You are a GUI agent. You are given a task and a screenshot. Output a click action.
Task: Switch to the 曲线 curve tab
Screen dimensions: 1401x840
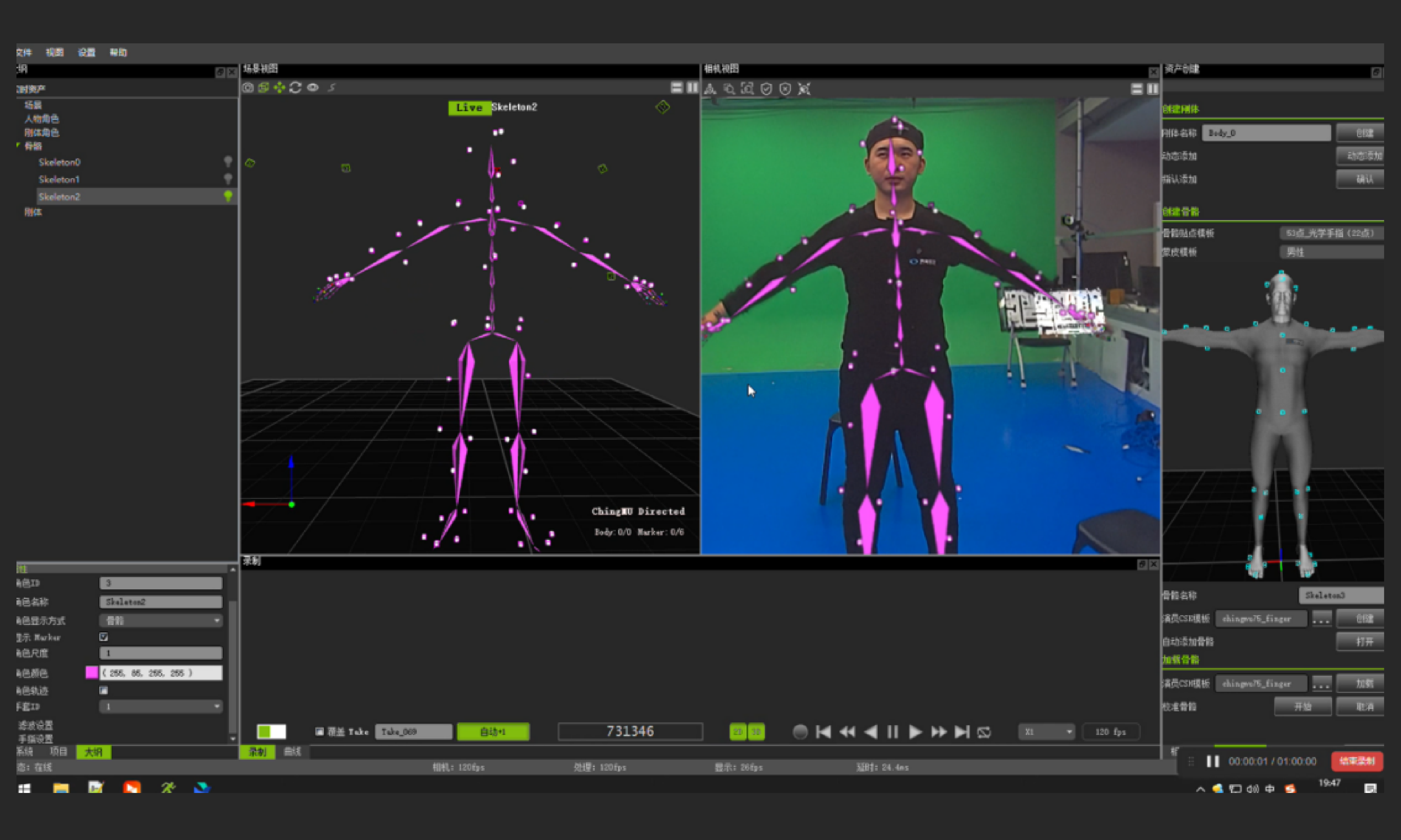292,752
